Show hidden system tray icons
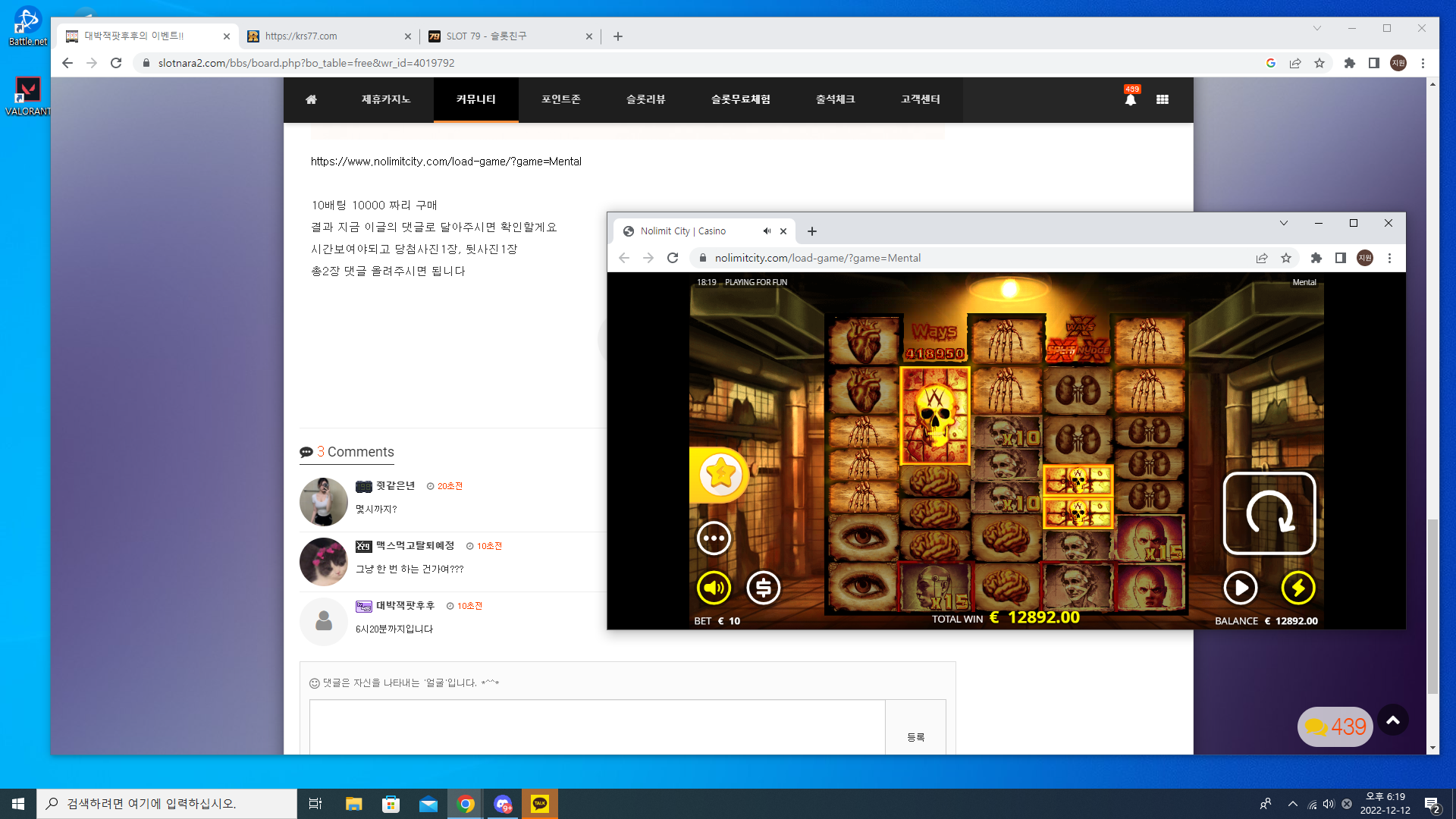 coord(1293,804)
